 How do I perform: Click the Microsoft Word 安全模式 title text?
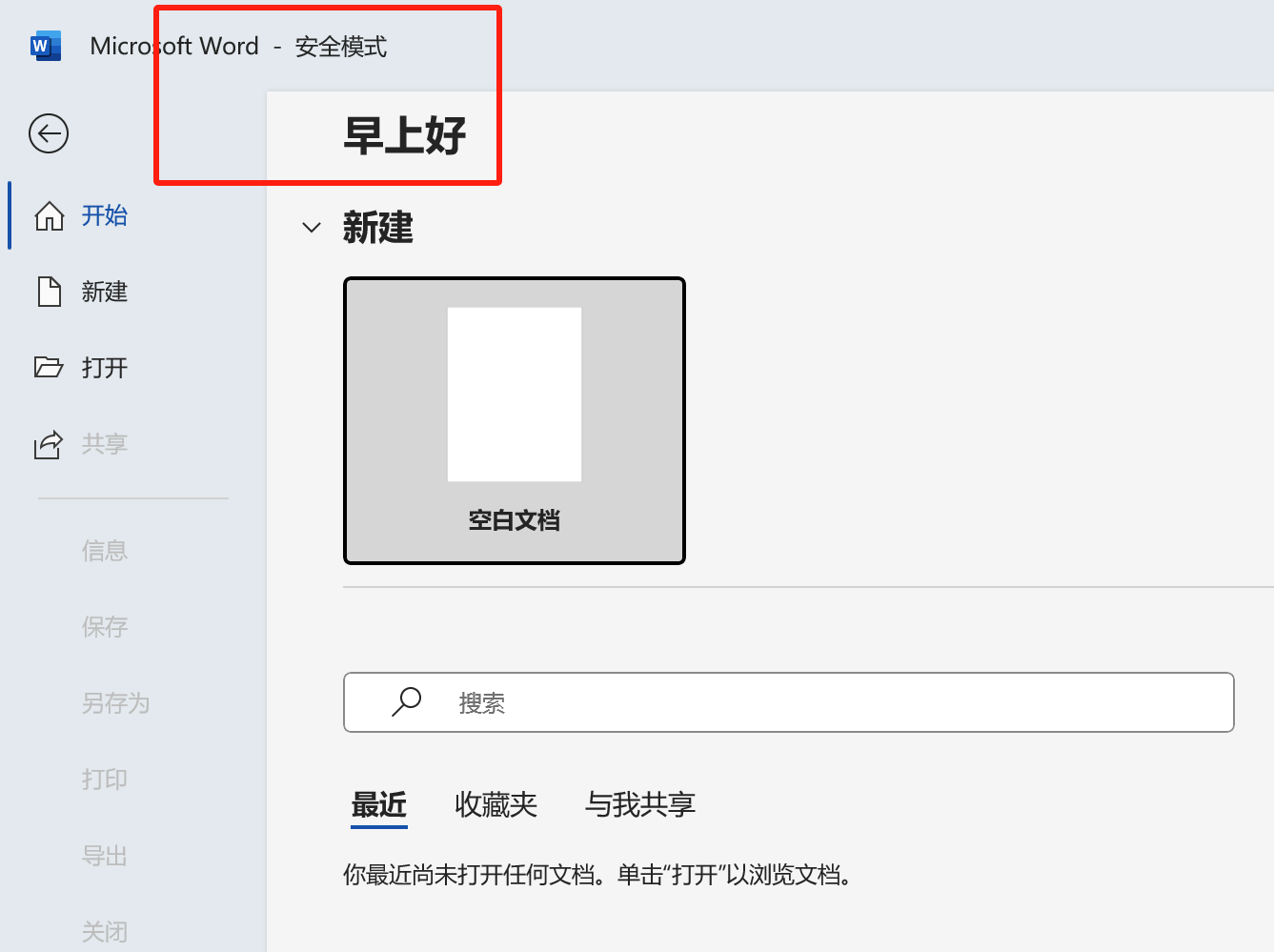pyautogui.click(x=238, y=46)
